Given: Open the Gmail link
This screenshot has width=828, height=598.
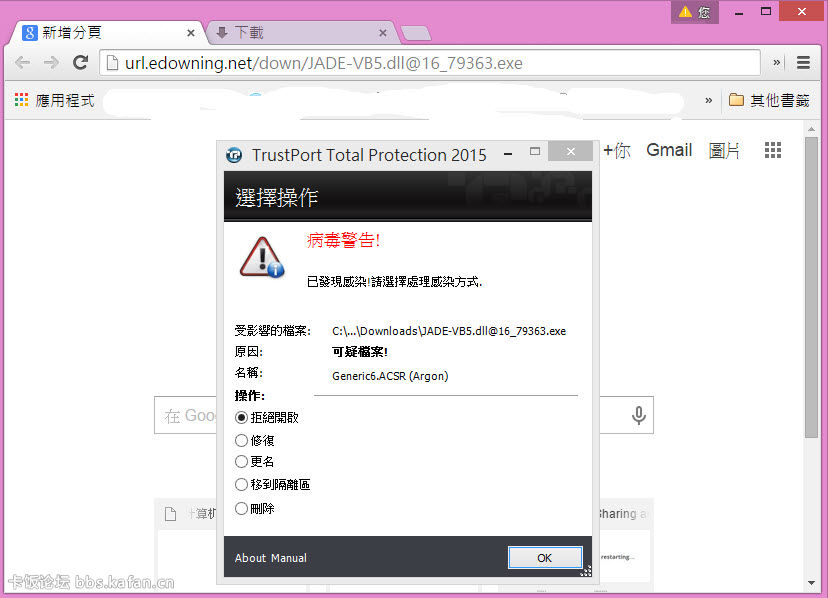Looking at the screenshot, I should coord(669,151).
